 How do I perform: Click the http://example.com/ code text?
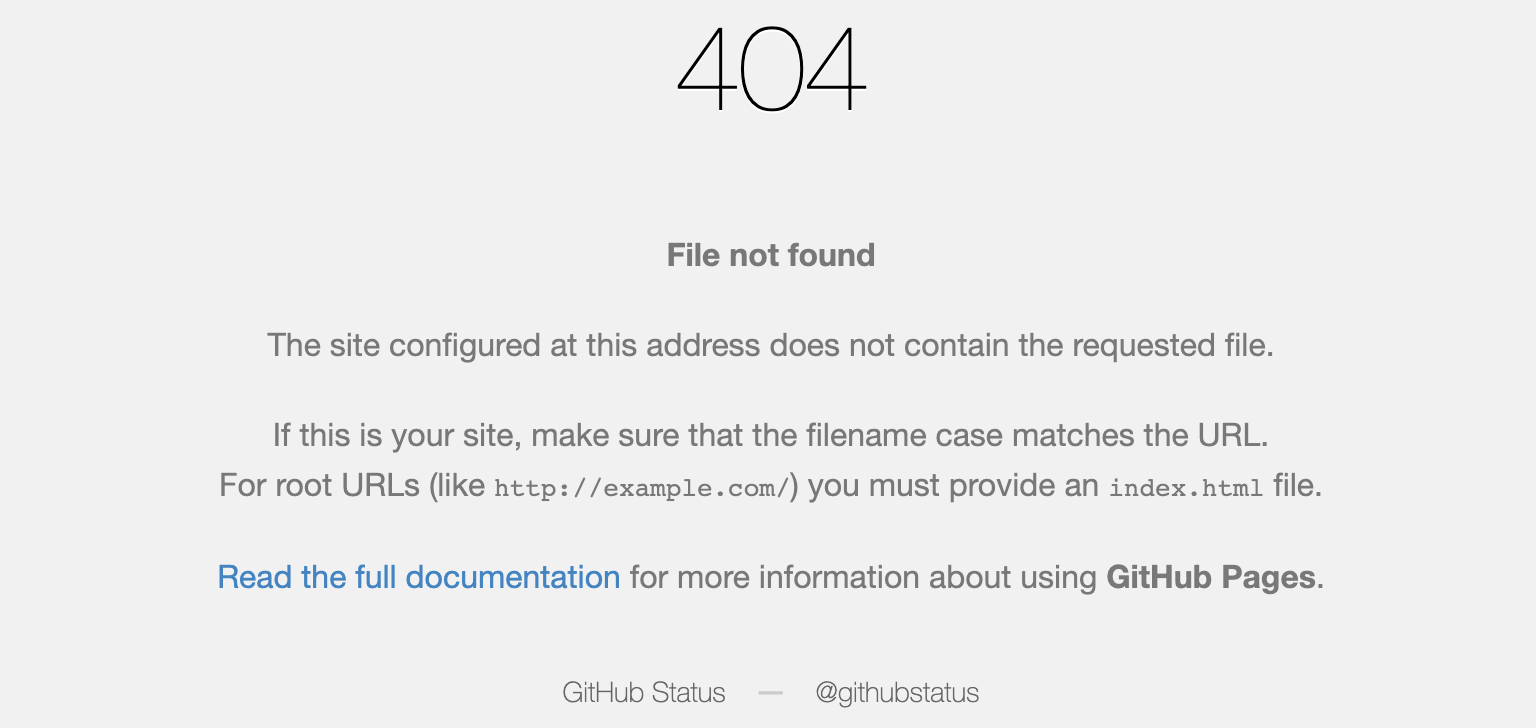642,488
